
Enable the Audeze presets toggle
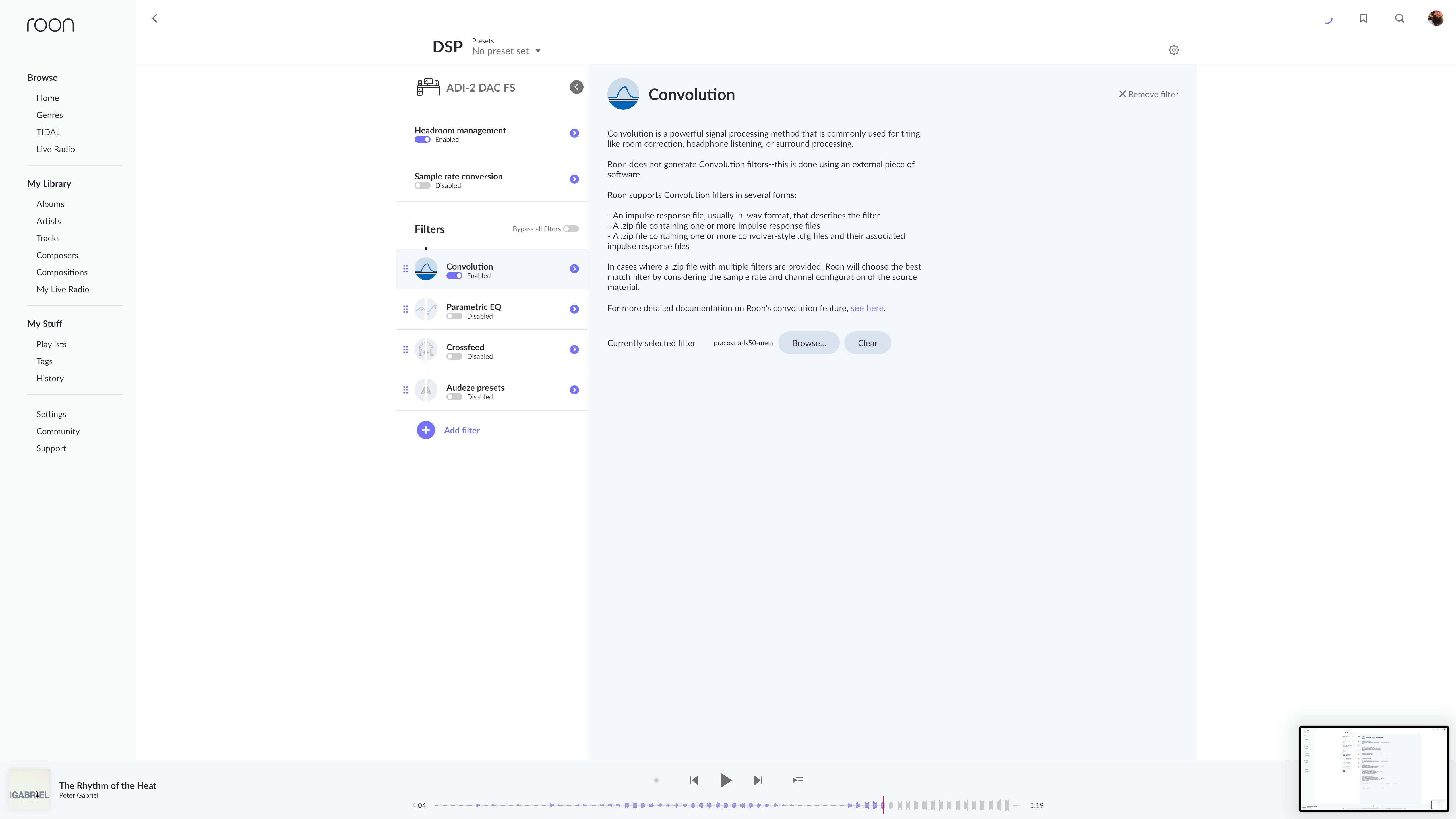pyautogui.click(x=454, y=397)
